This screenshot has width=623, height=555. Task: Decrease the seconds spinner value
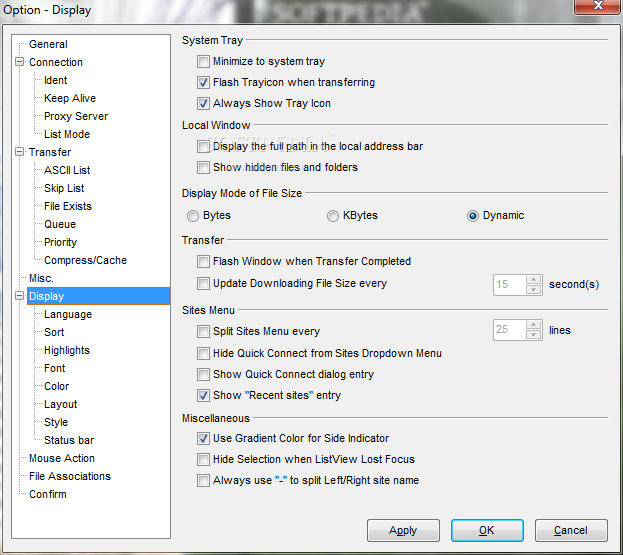coord(533,290)
